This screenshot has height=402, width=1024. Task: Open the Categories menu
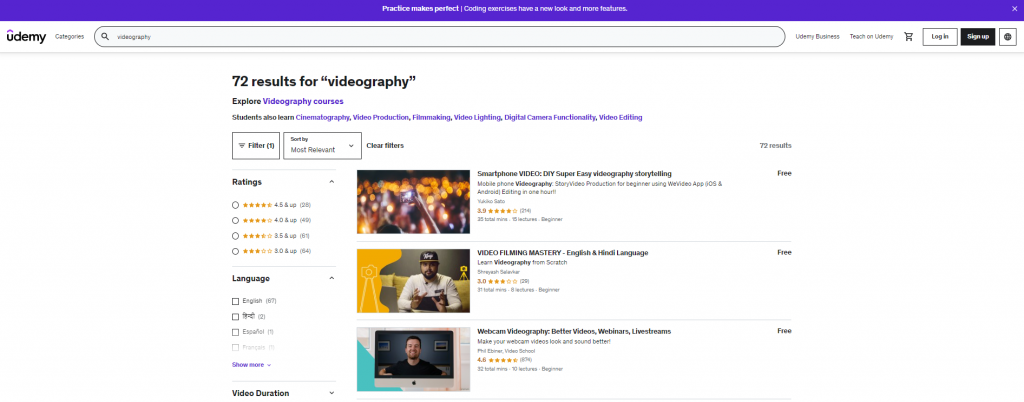(x=70, y=37)
